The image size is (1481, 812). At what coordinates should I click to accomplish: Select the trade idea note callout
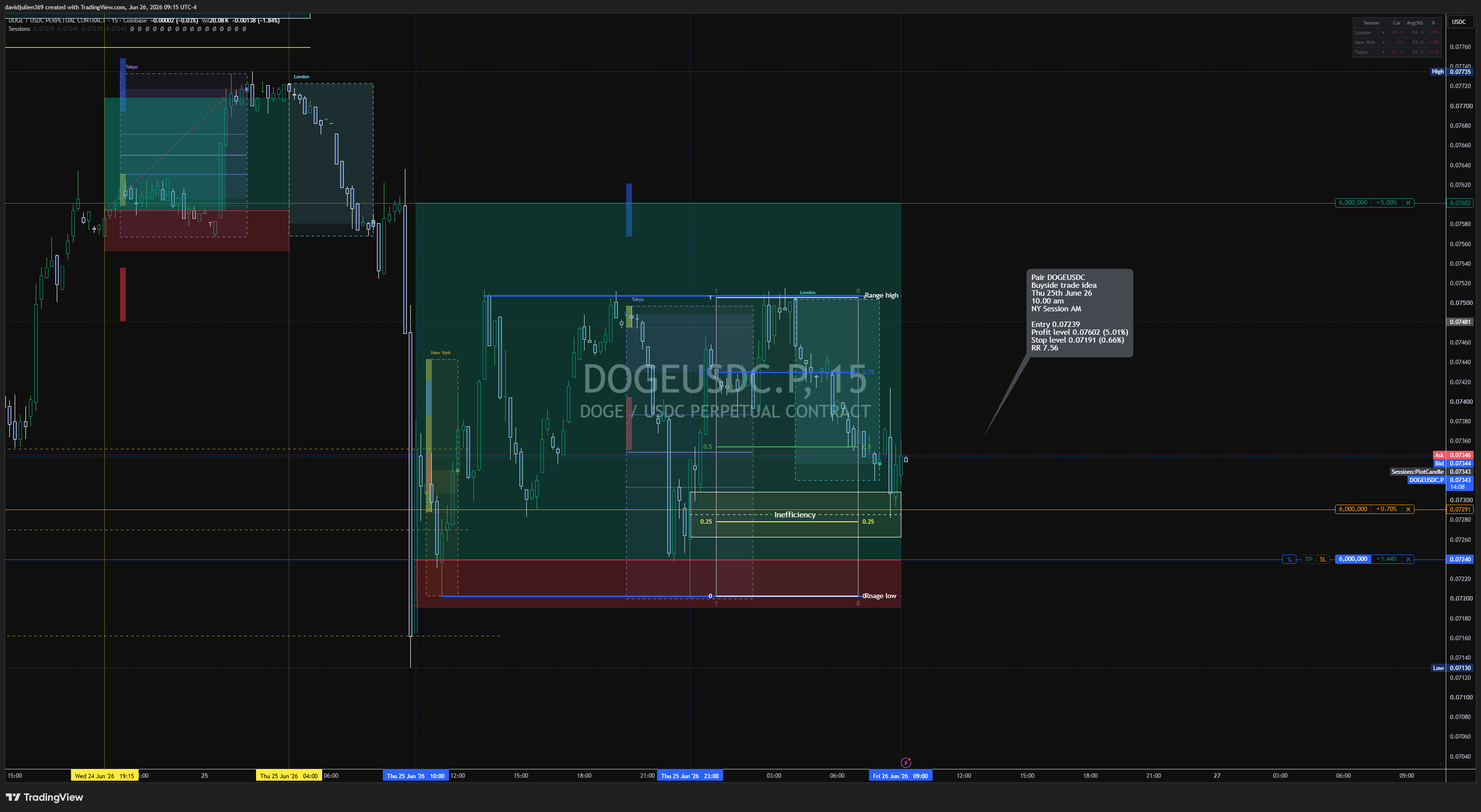tap(1079, 313)
